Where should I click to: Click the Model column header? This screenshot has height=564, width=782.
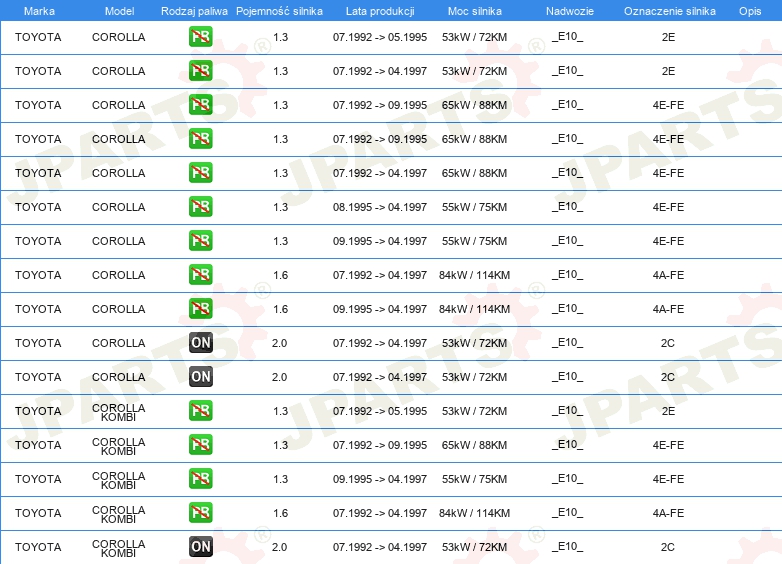point(119,11)
